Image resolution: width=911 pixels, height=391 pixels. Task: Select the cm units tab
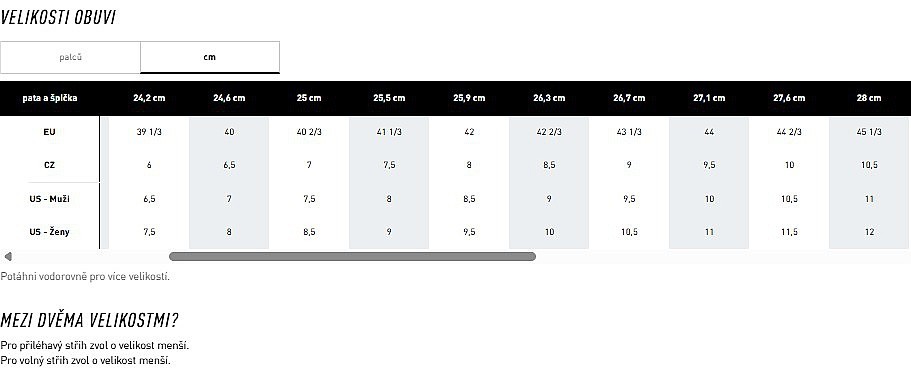(210, 58)
